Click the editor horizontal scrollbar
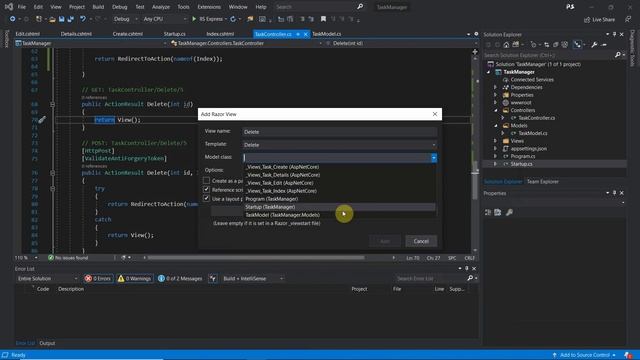 pos(256,258)
